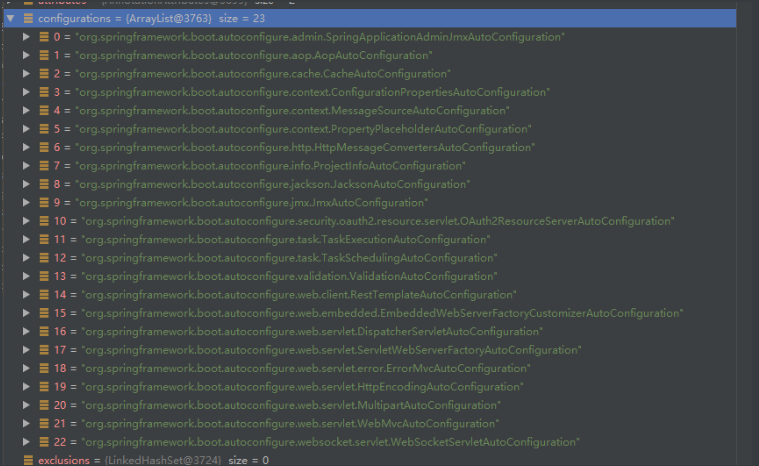Select the TaskExecutionAutoConfiguration string value
The width and height of the screenshot is (759, 466).
(x=286, y=239)
